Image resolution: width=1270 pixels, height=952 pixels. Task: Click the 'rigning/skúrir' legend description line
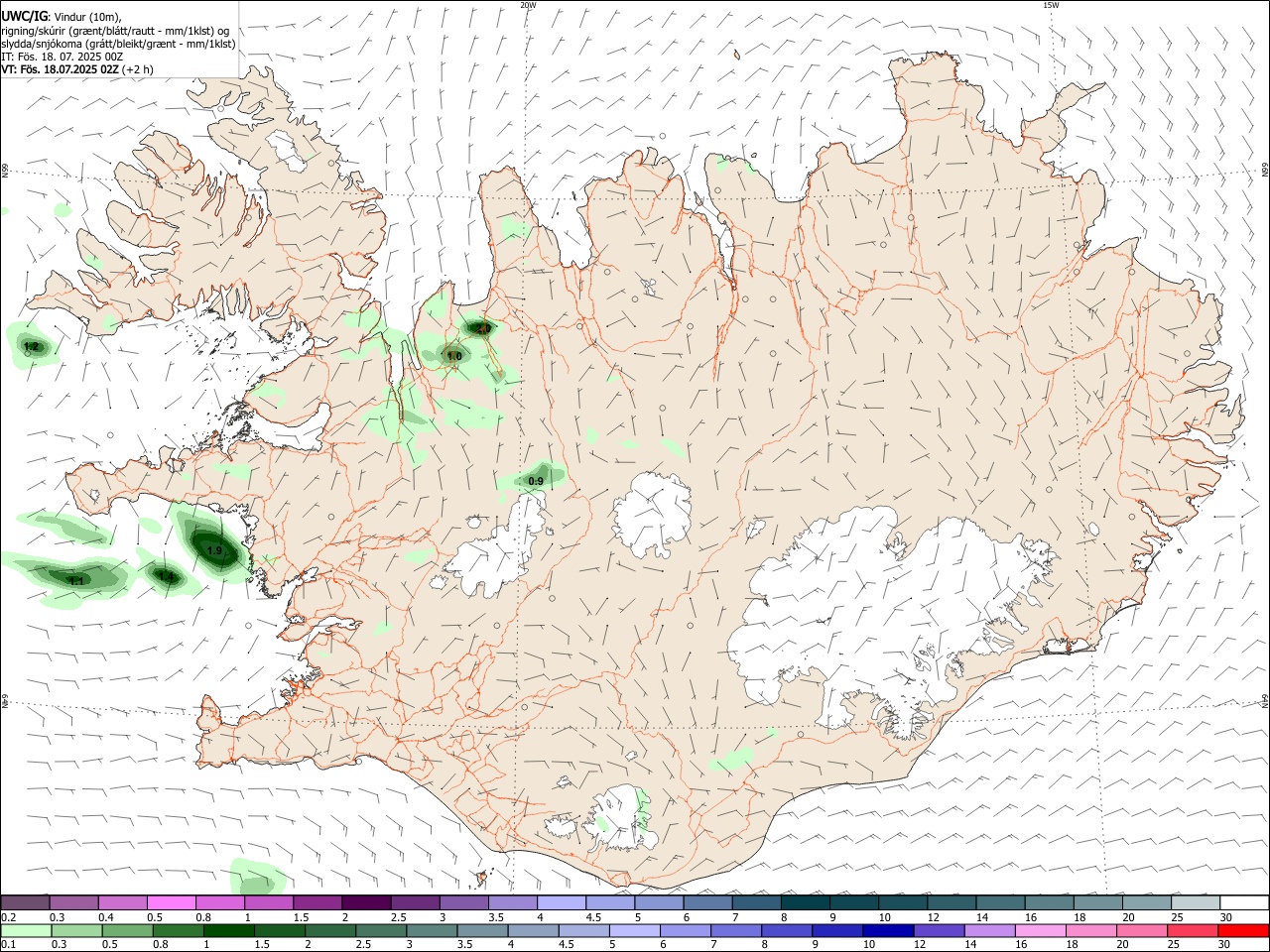tap(115, 31)
